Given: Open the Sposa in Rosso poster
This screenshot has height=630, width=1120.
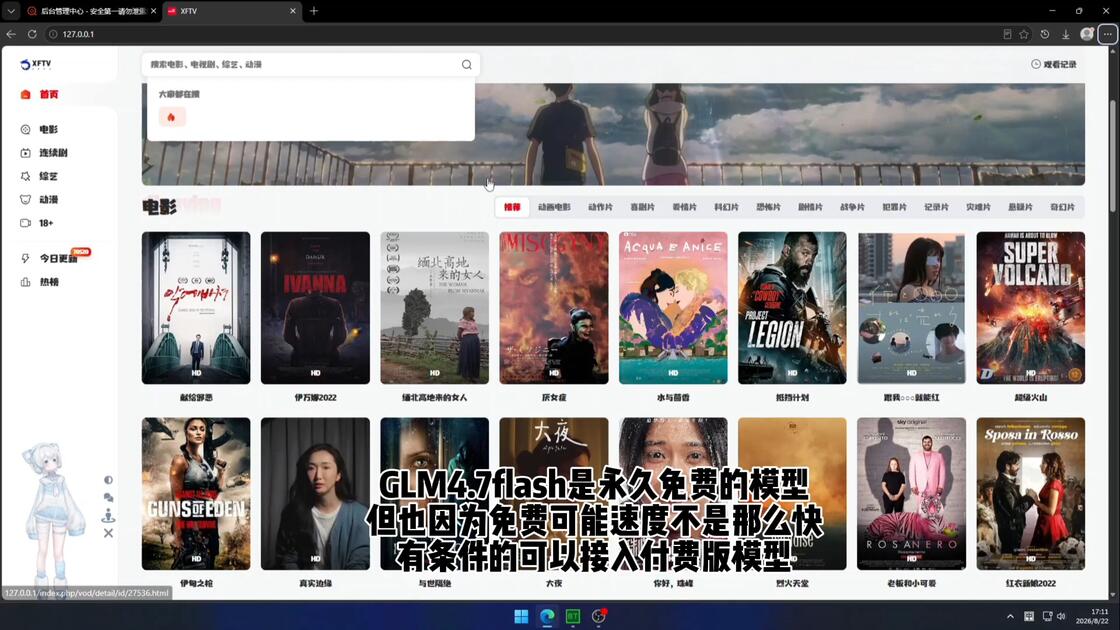Looking at the screenshot, I should (x=1031, y=494).
